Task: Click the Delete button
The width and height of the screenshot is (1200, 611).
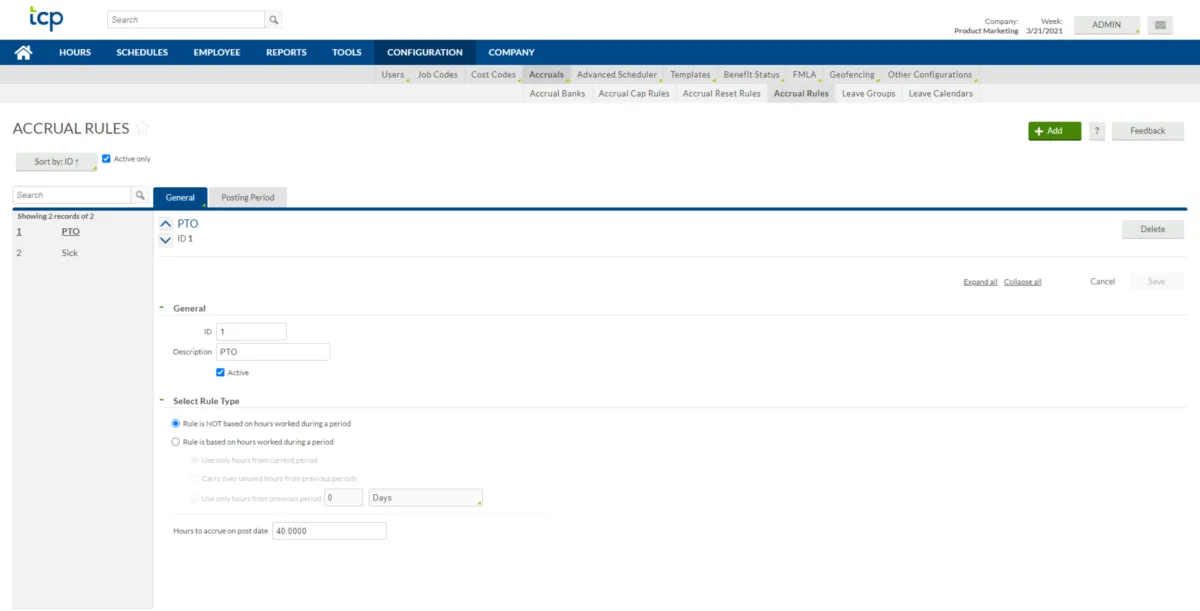Action: [x=1152, y=228]
